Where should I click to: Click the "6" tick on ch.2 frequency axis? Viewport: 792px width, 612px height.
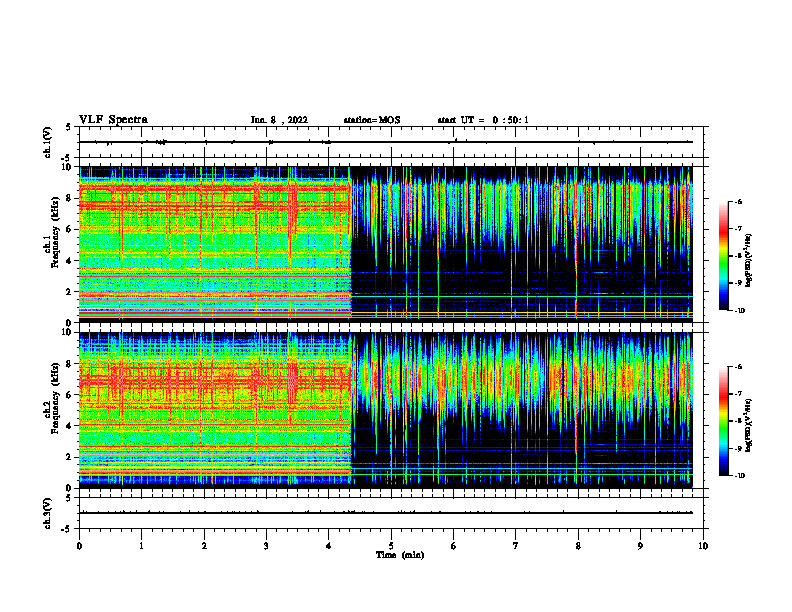(x=69, y=395)
